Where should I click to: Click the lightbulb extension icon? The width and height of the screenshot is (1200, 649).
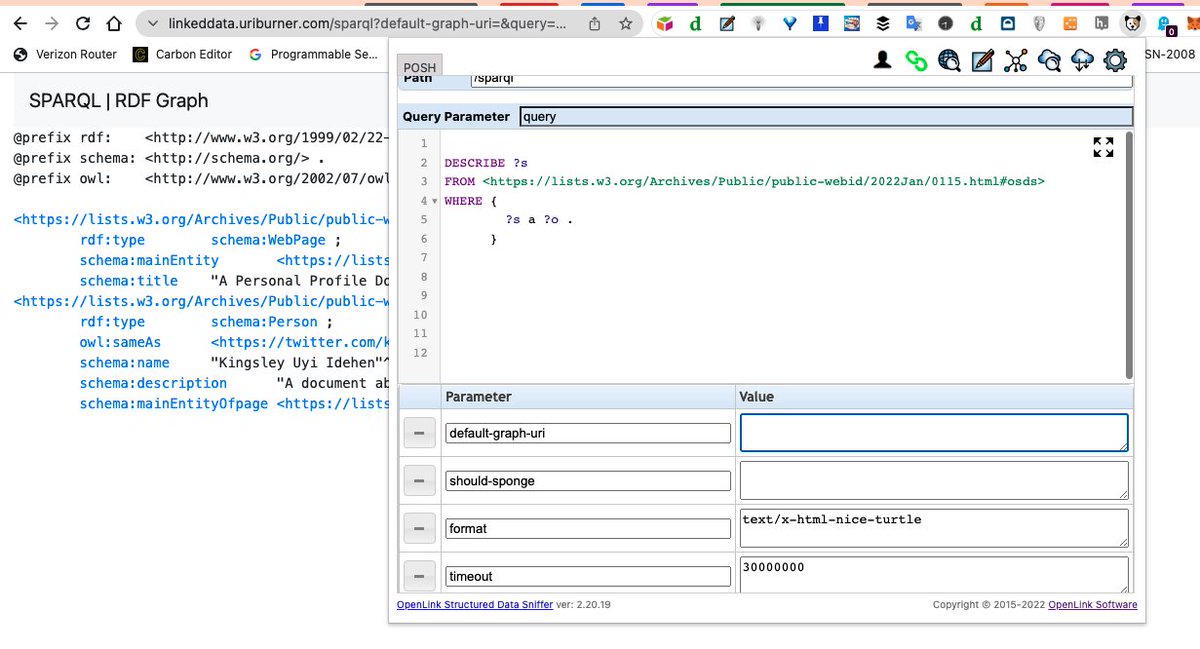(x=759, y=23)
